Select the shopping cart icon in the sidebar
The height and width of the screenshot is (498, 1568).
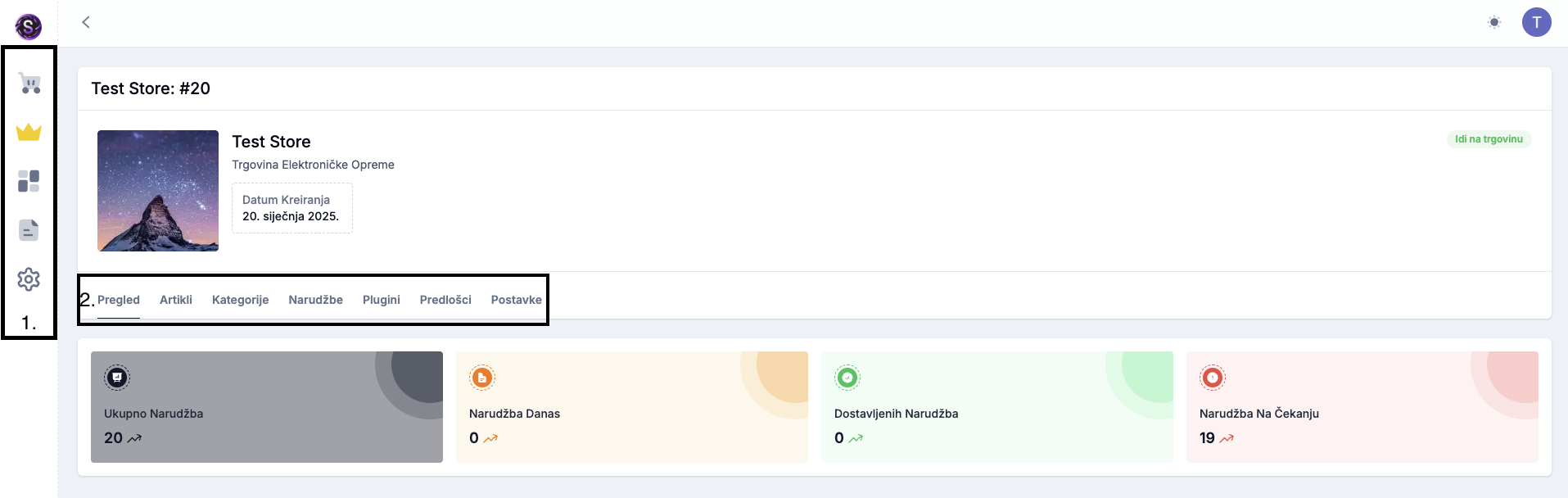pos(29,83)
